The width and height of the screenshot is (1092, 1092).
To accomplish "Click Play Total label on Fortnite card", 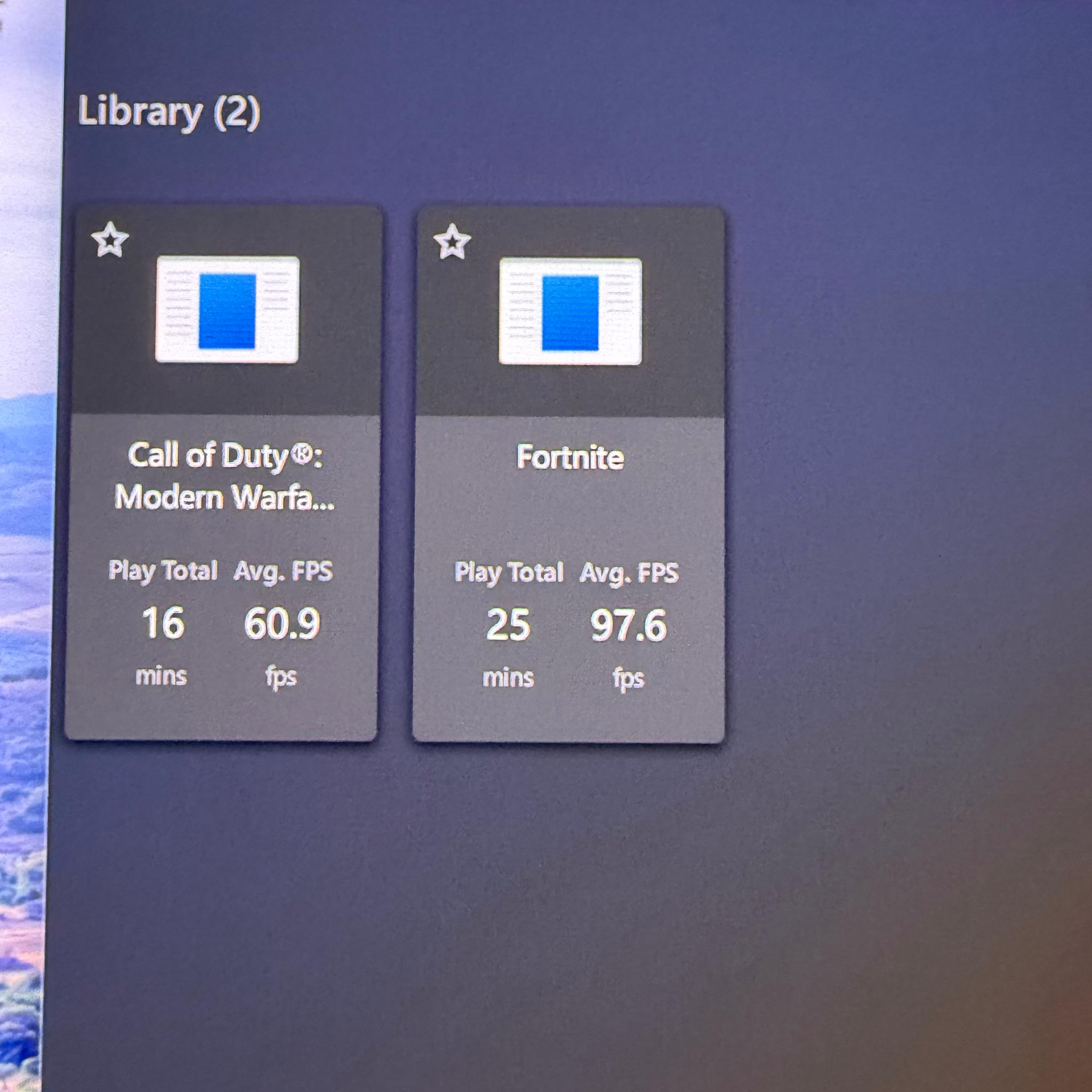I will click(x=509, y=572).
